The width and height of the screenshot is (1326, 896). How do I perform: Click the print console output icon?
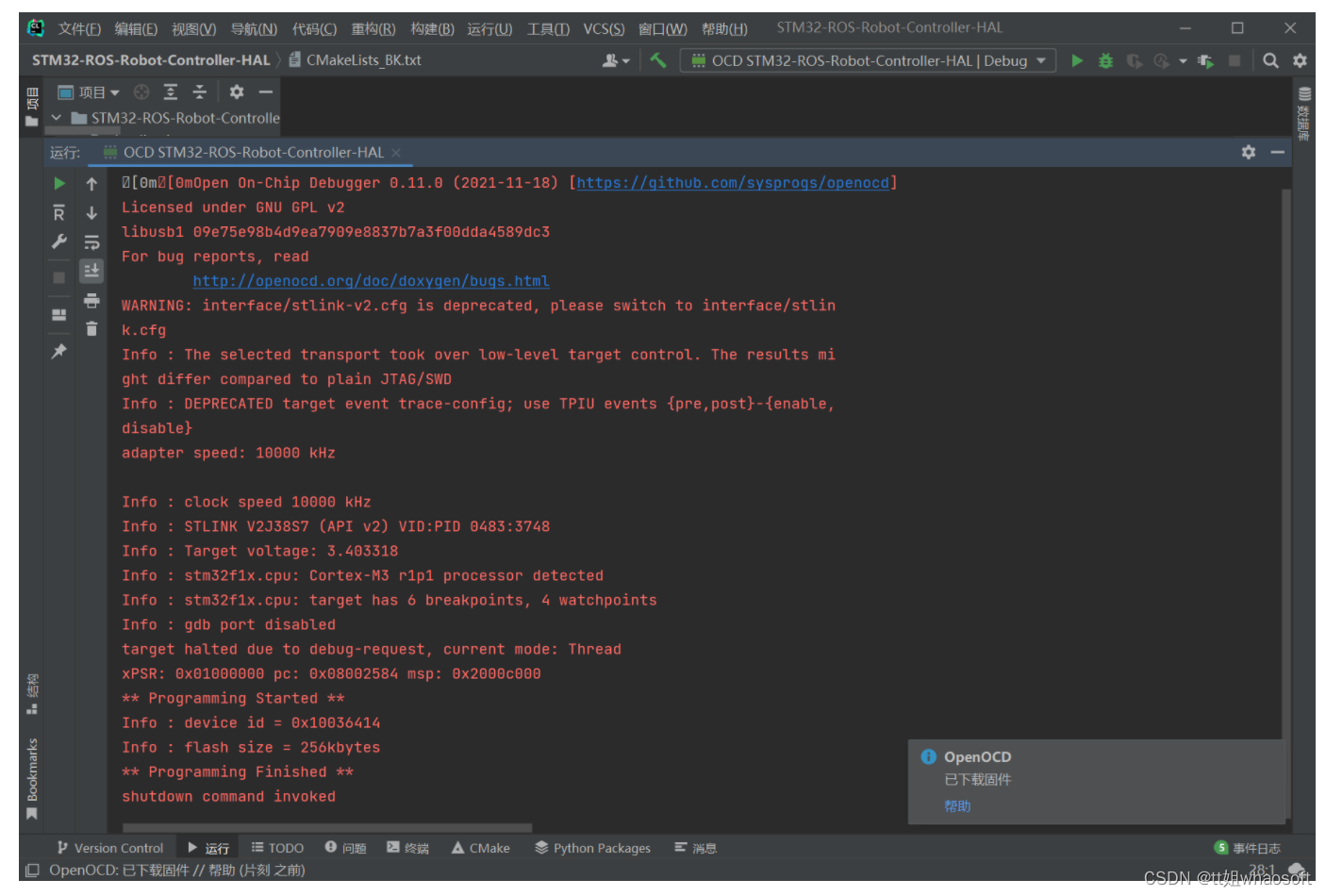point(91,301)
